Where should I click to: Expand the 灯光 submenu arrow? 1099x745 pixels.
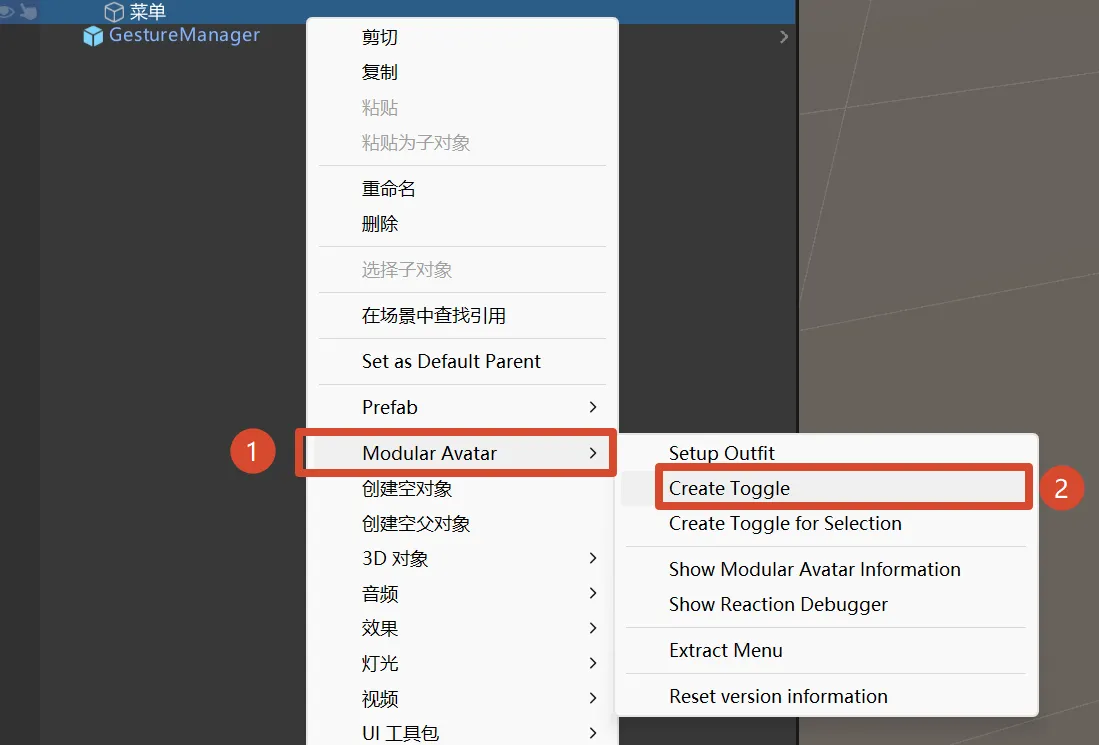(x=593, y=663)
